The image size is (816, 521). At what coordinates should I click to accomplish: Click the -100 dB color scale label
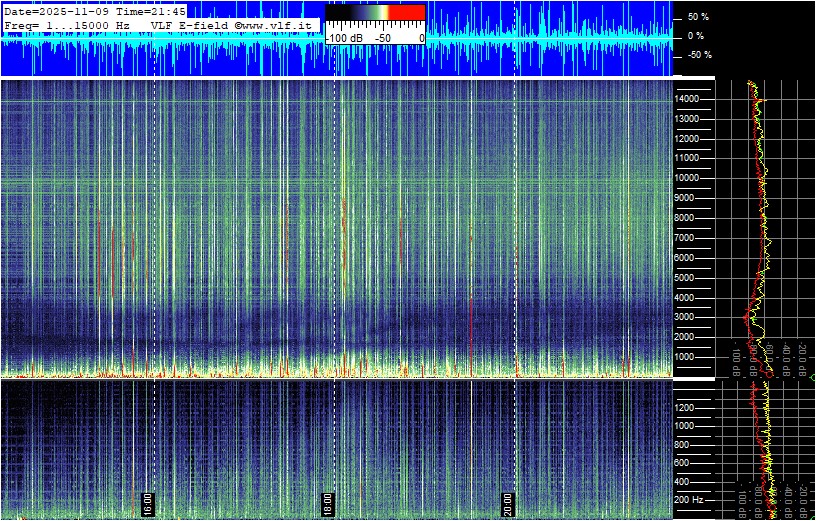tap(345, 38)
